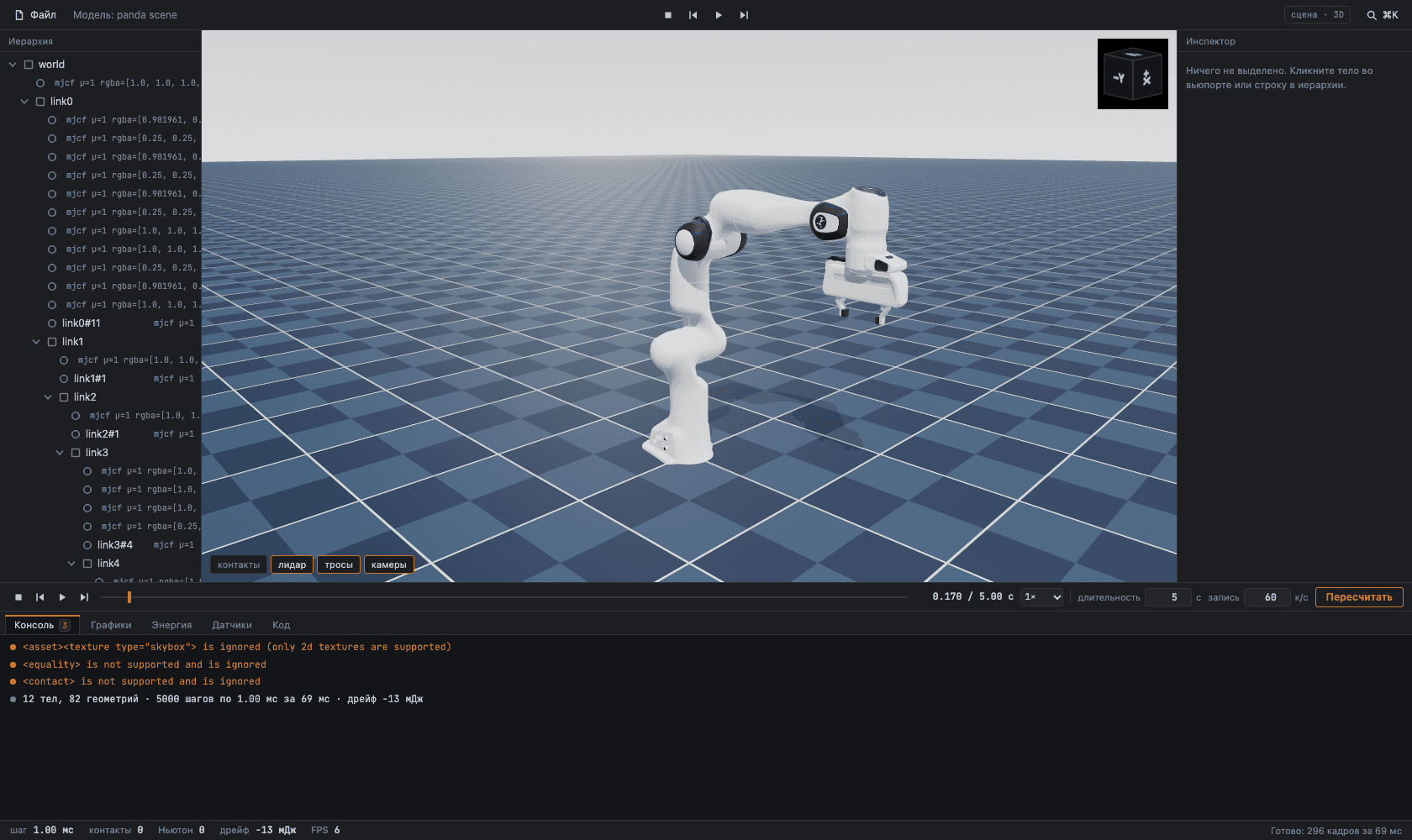The width and height of the screenshot is (1412, 840).
Task: Step one frame forward in the timeline bar
Action: pyautogui.click(x=84, y=597)
